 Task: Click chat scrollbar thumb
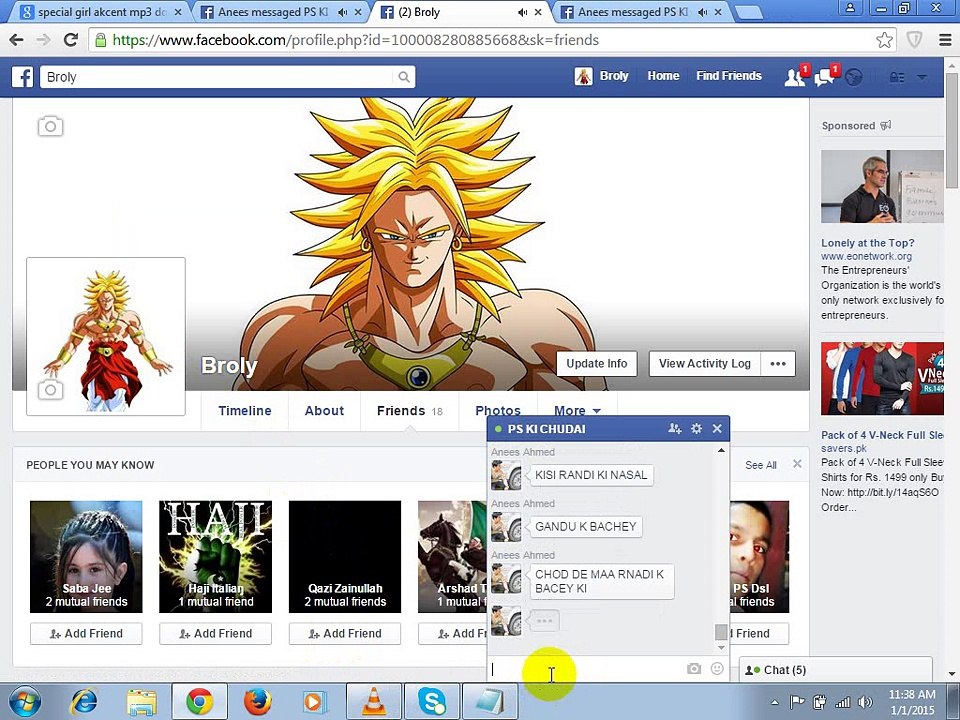[721, 632]
